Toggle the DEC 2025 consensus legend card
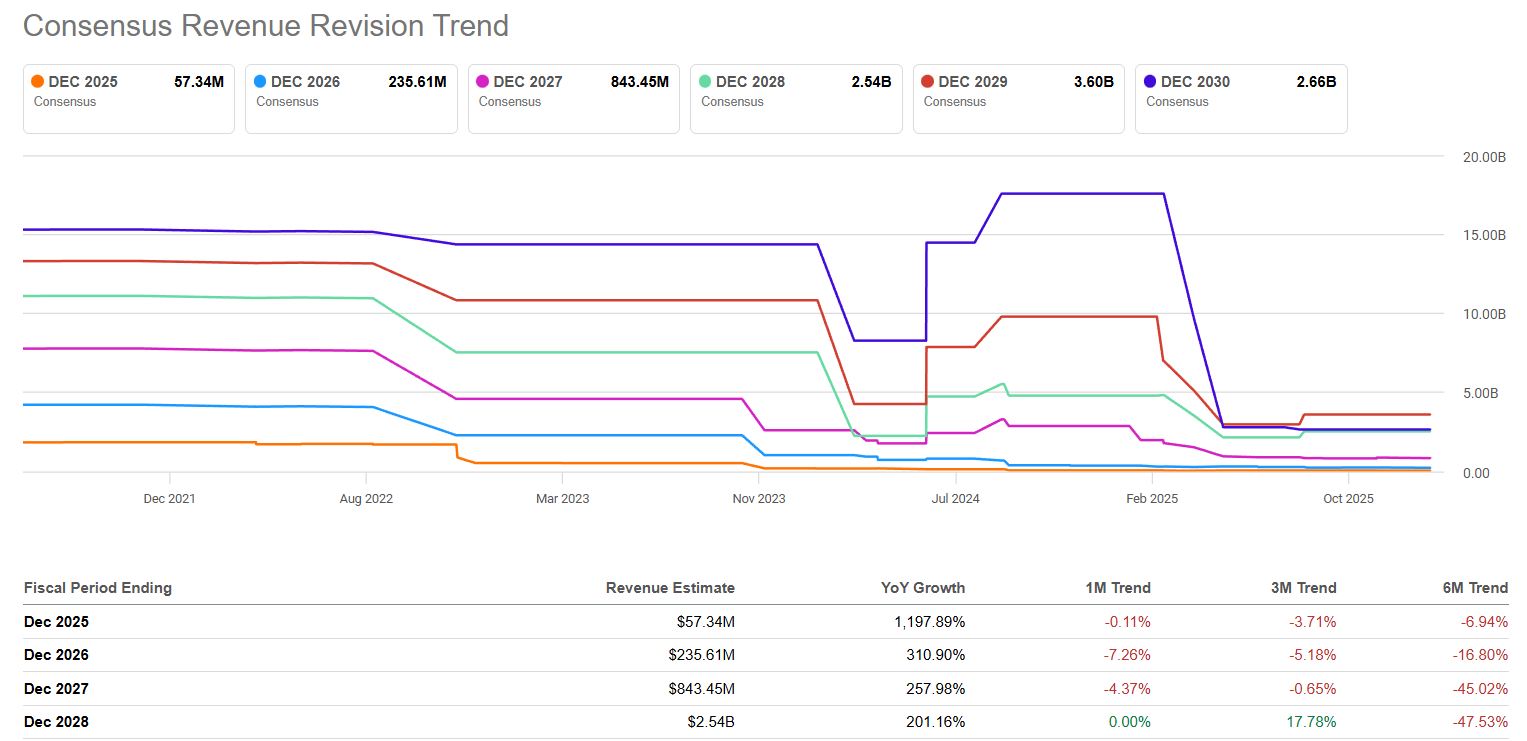The width and height of the screenshot is (1527, 741). pyautogui.click(x=128, y=98)
